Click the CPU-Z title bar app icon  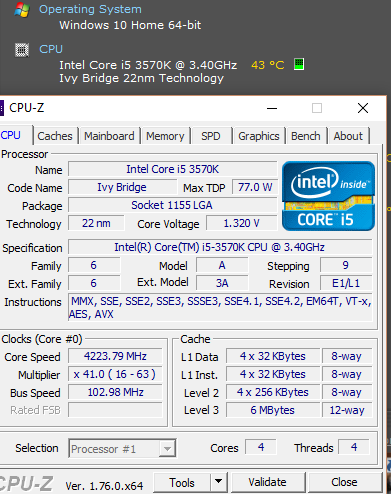(2, 108)
